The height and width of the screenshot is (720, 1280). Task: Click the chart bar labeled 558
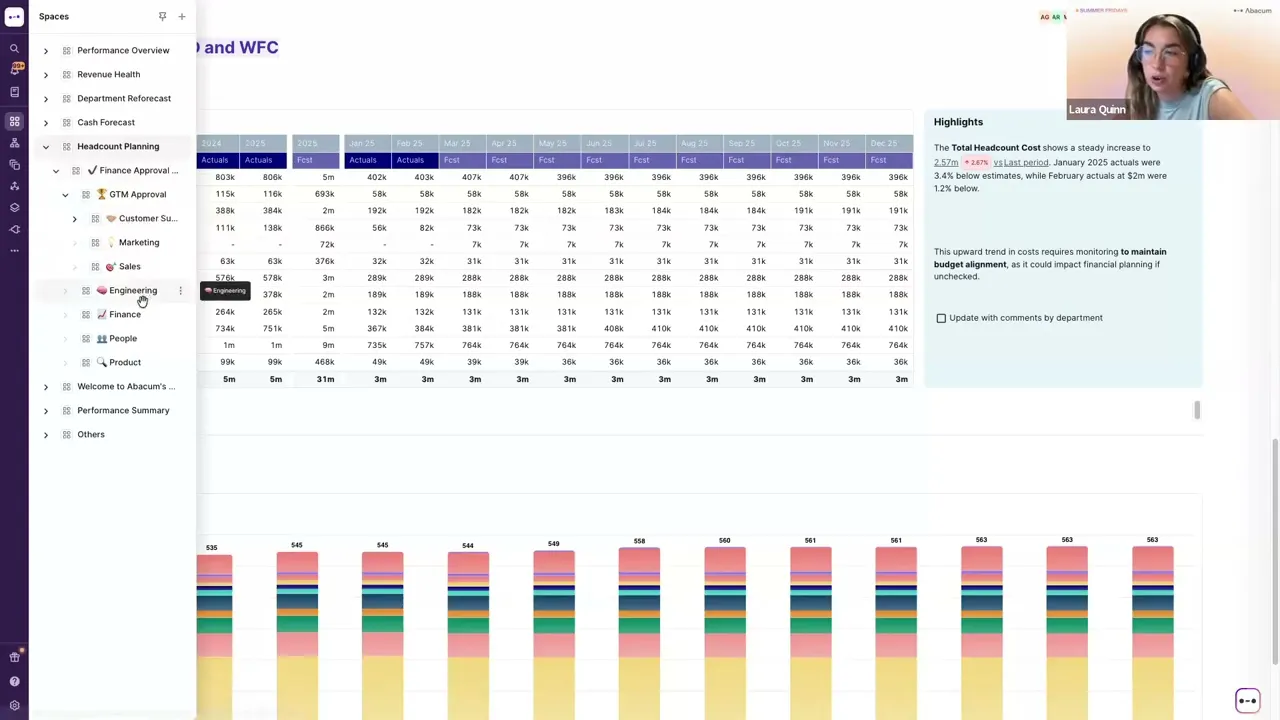pyautogui.click(x=639, y=633)
